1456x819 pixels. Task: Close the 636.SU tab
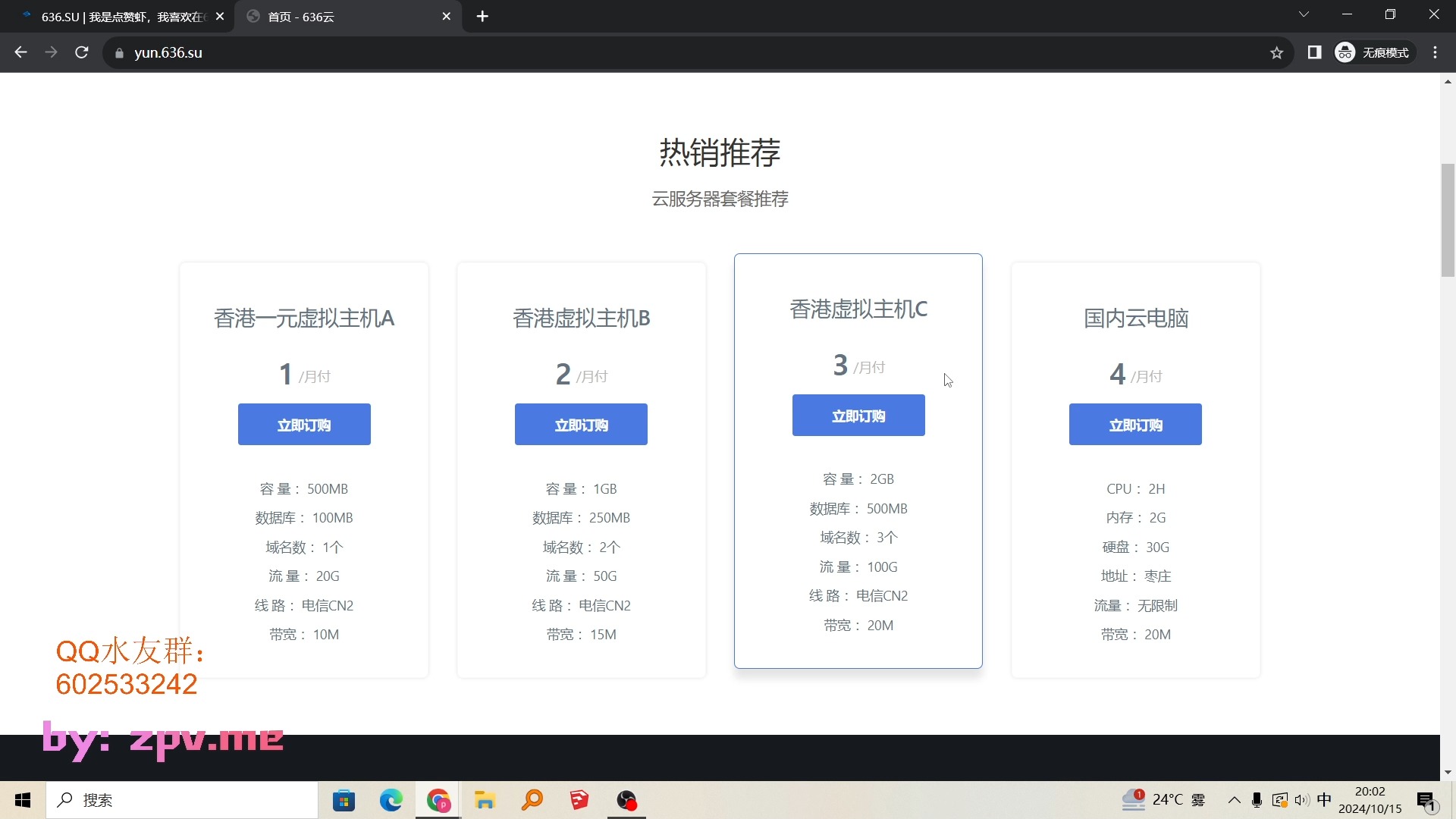point(220,16)
